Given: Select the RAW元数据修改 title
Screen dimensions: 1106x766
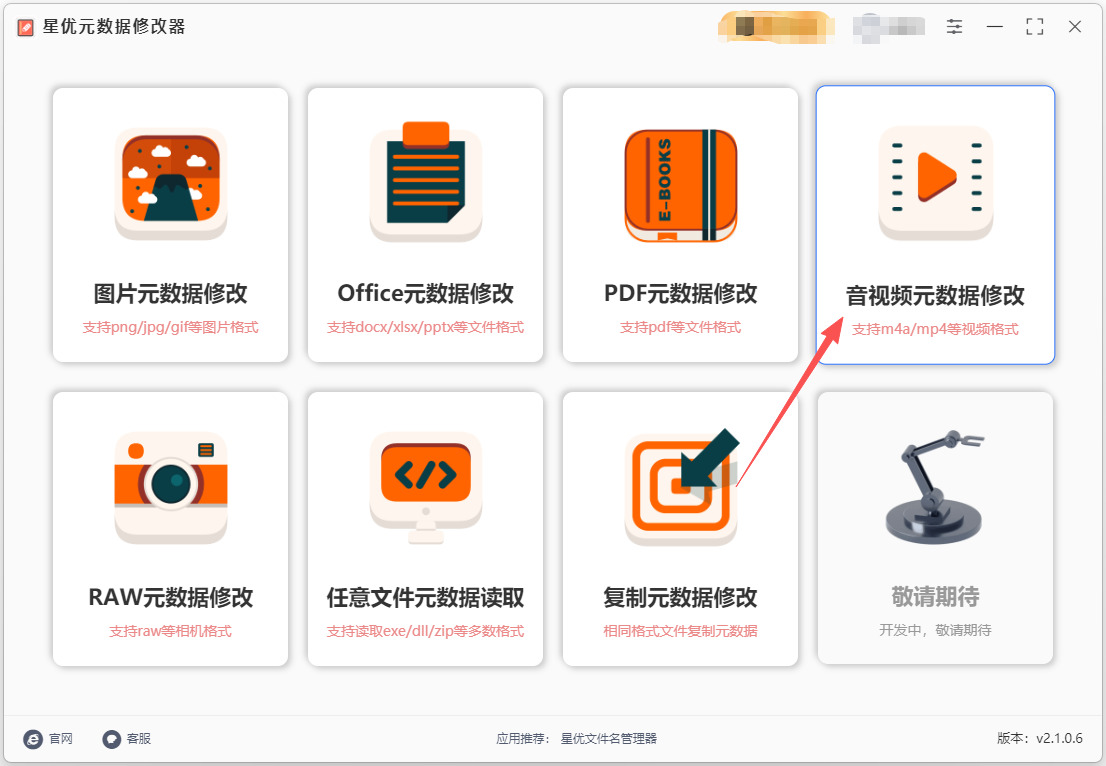Looking at the screenshot, I should coord(171,597).
